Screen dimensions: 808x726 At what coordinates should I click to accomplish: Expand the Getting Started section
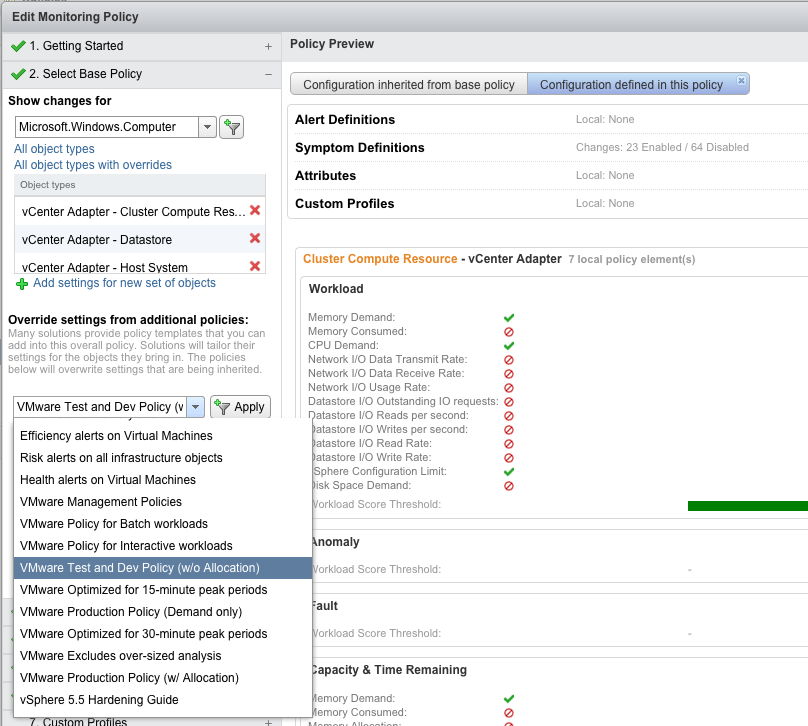point(268,46)
